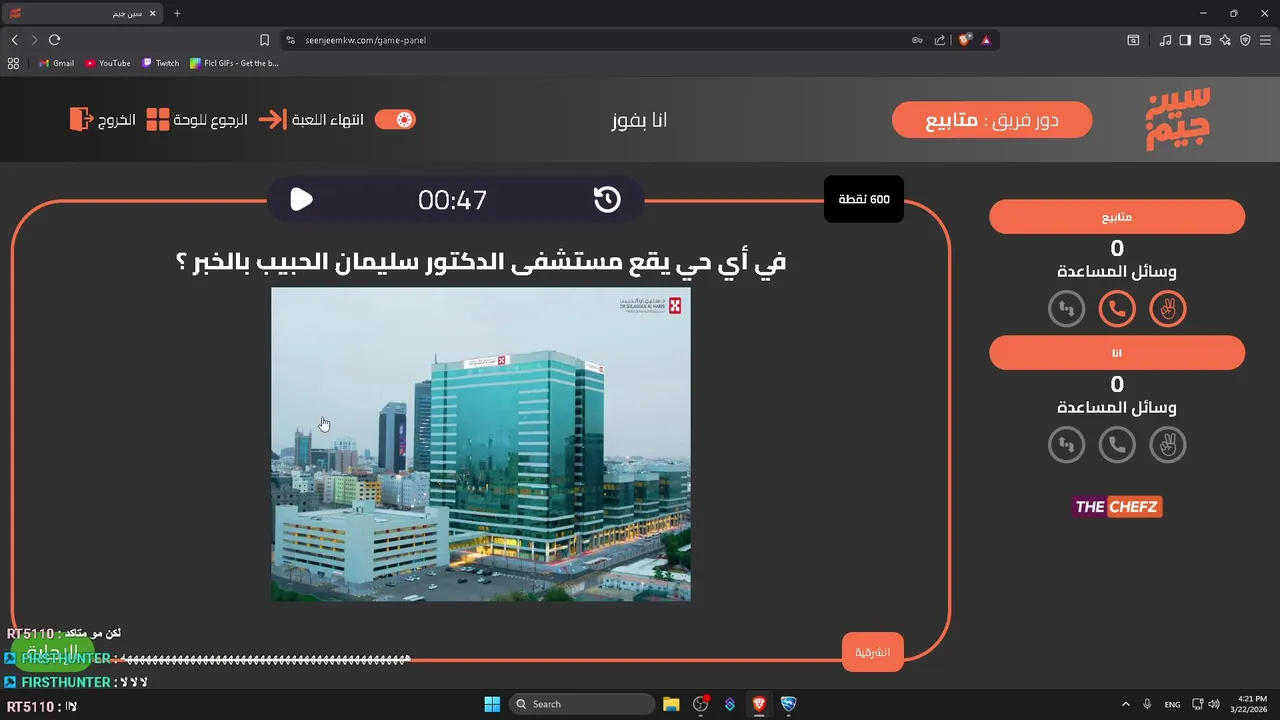This screenshot has width=1280, height=720.
Task: Open the Brave Shields lion icon
Action: coord(965,40)
